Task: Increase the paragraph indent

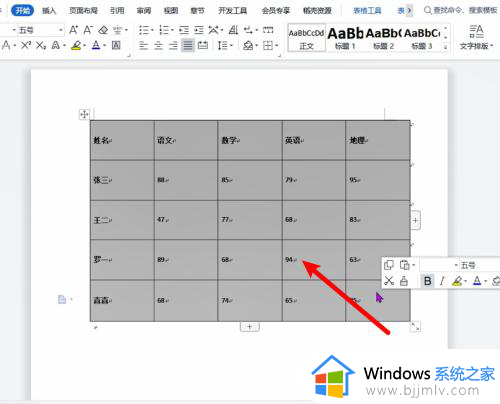Action: tap(199, 30)
